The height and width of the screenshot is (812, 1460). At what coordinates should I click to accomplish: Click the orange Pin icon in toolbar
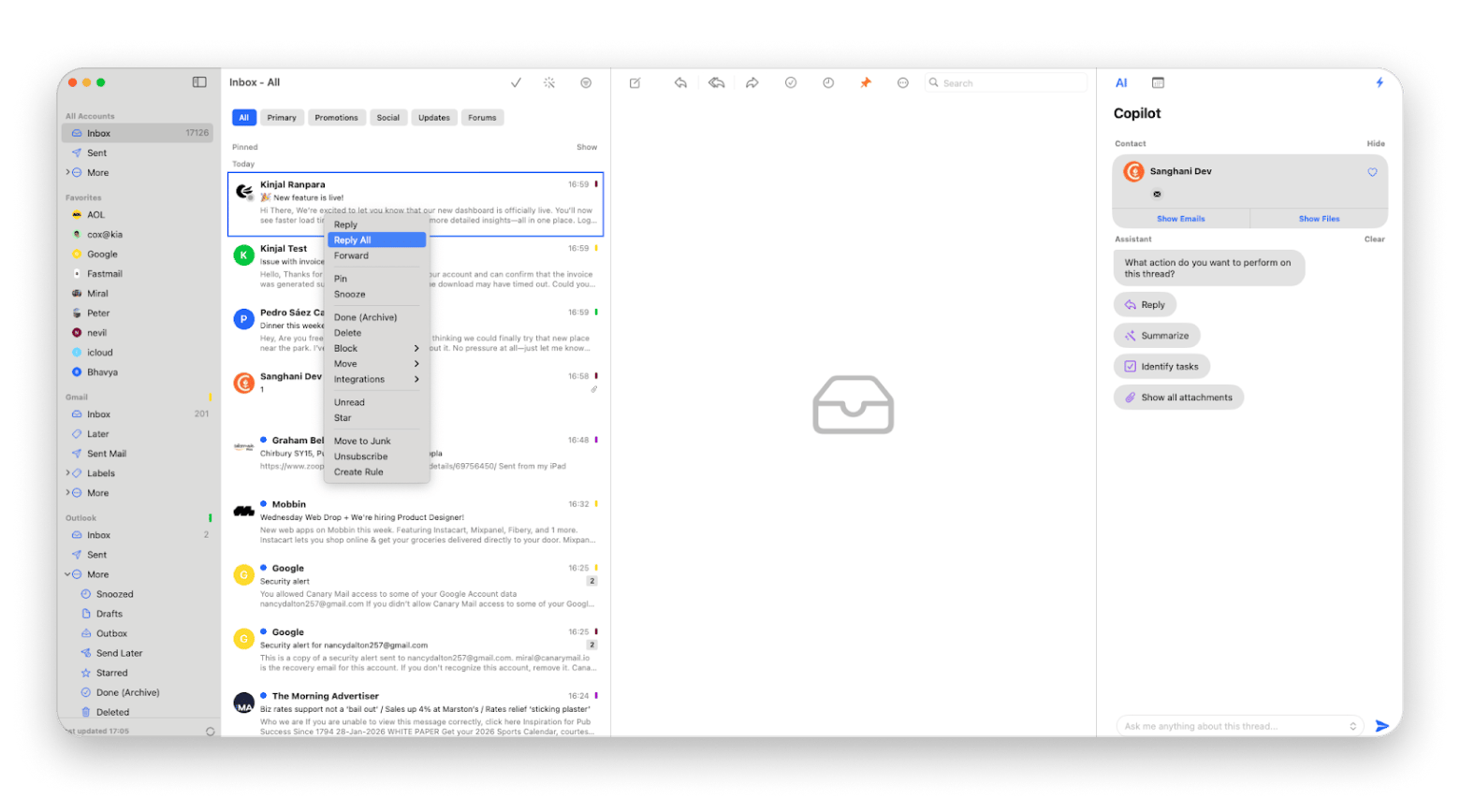(866, 82)
